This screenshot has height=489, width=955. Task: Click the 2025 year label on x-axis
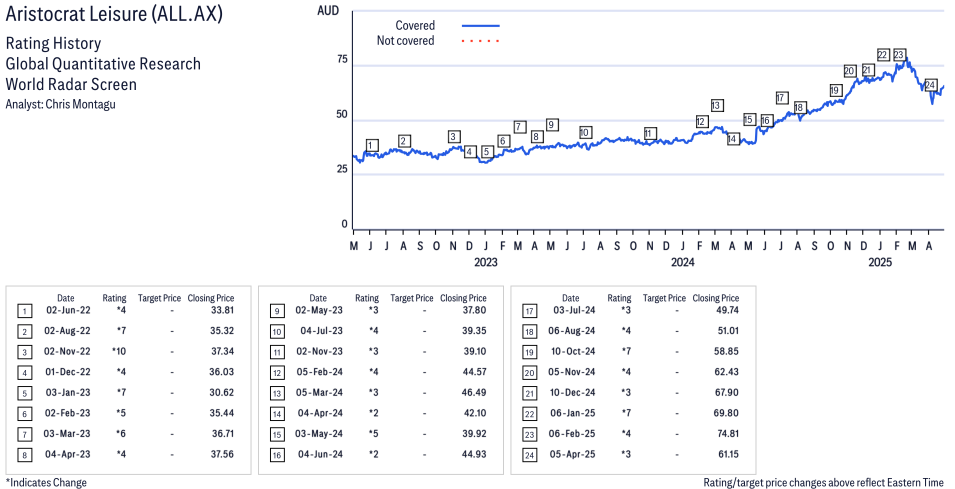(x=880, y=262)
